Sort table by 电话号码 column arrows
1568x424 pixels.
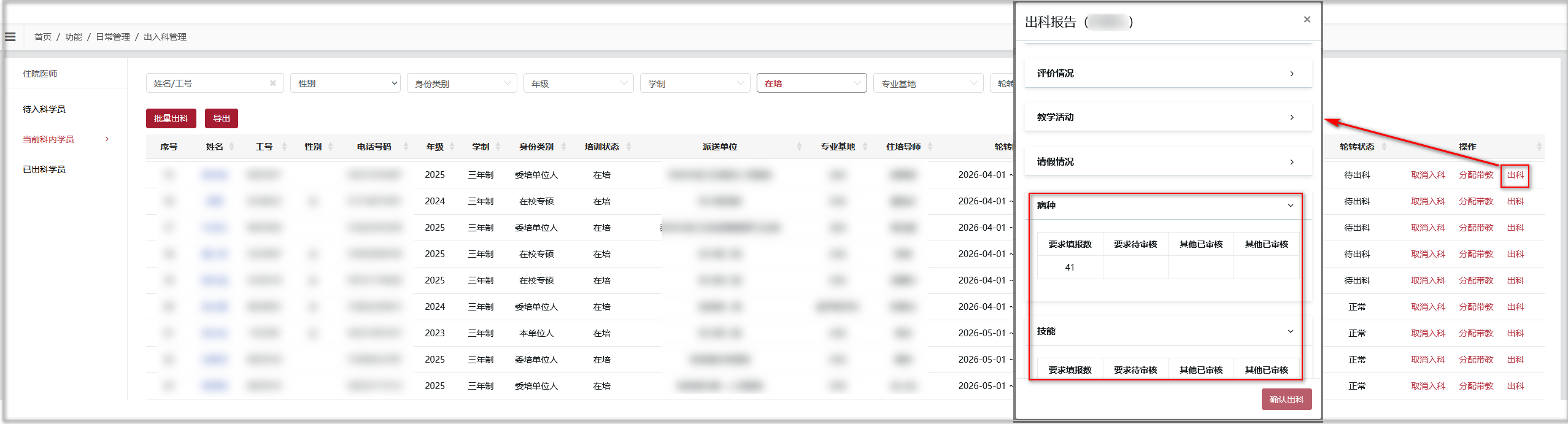406,147
